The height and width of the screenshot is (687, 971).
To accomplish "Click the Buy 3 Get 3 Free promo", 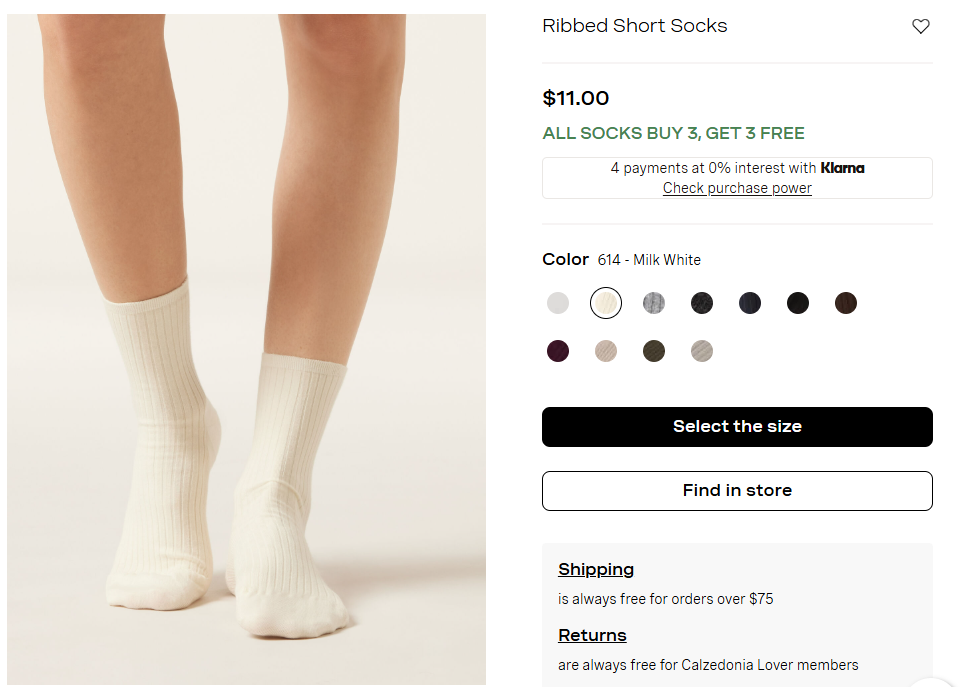I will [673, 133].
